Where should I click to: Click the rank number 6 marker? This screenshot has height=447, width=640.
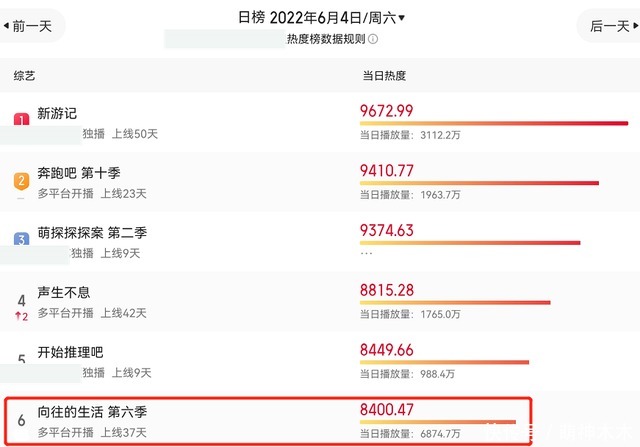(x=21, y=420)
